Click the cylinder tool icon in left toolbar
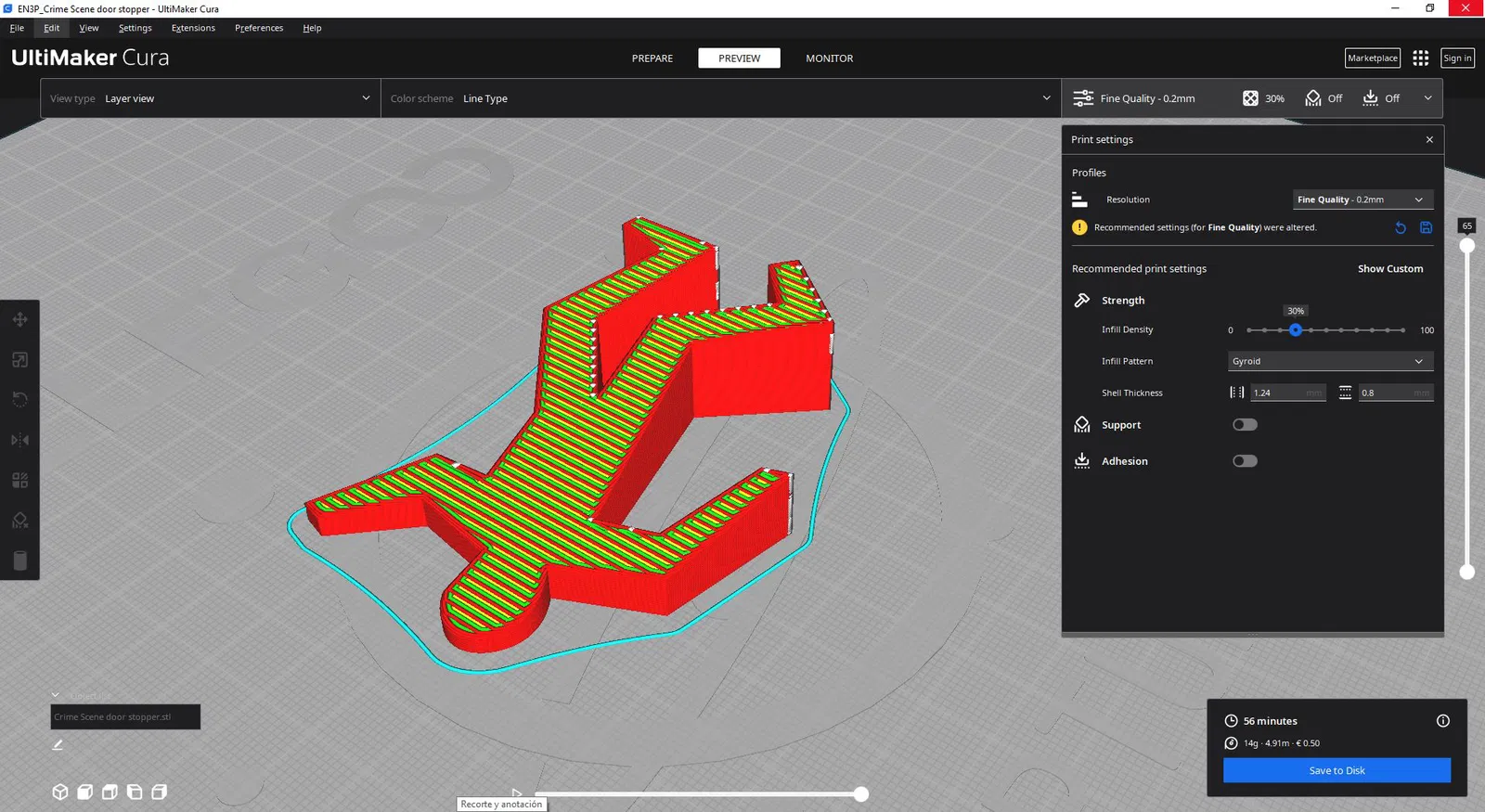This screenshot has height=812, width=1485. click(x=19, y=561)
